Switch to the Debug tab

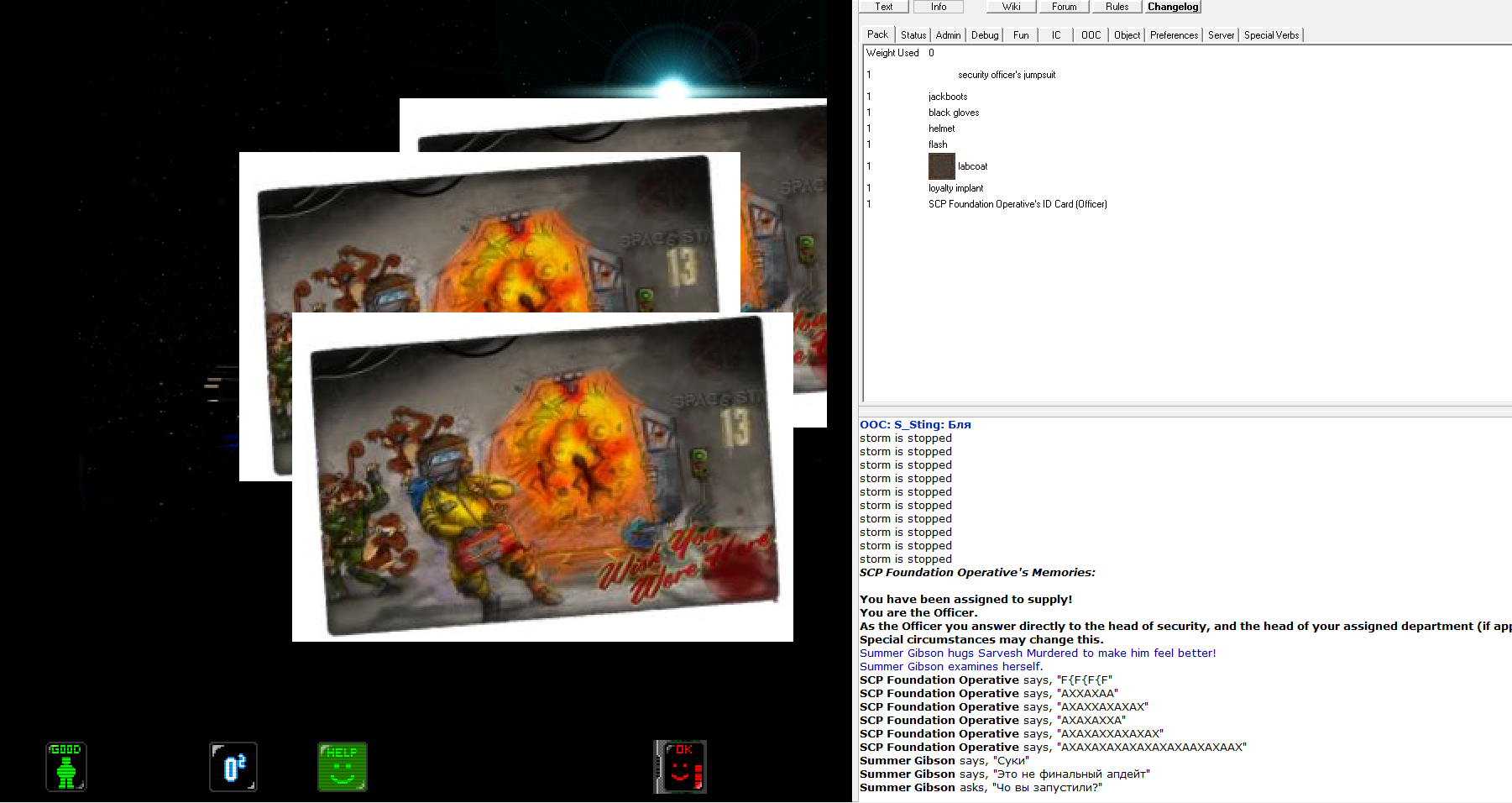985,35
